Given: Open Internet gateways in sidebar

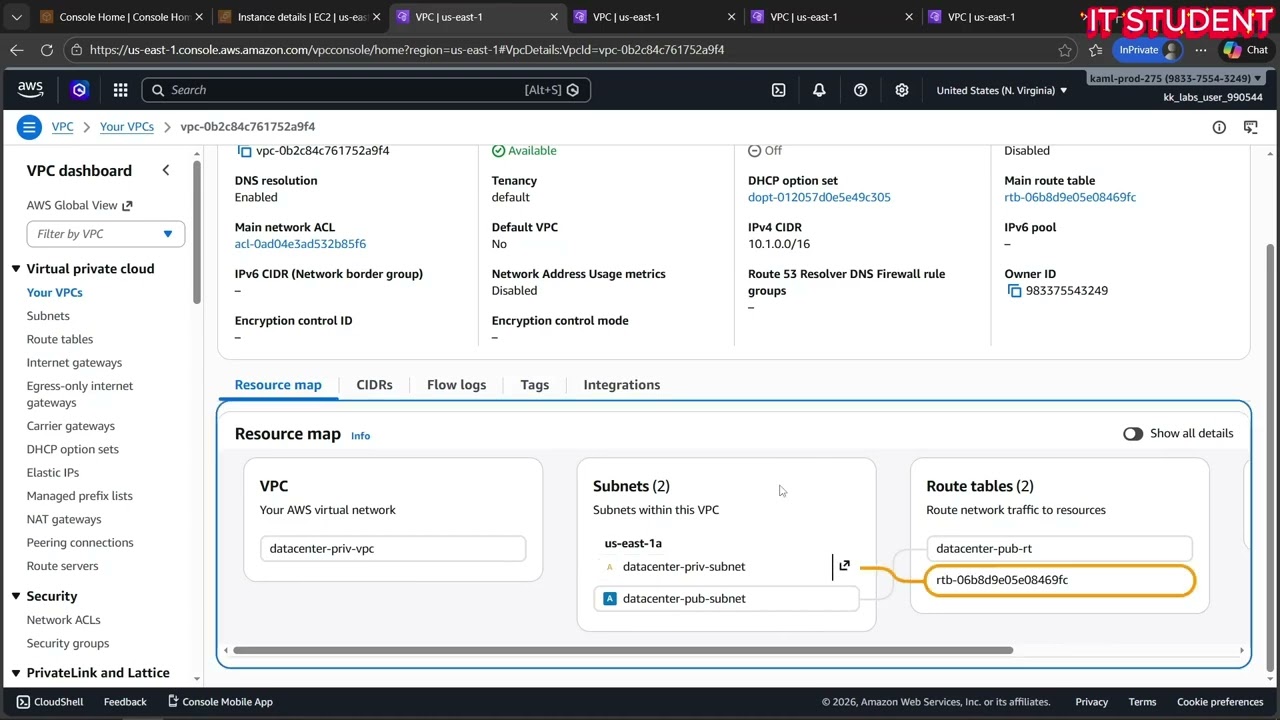Looking at the screenshot, I should click(x=74, y=363).
